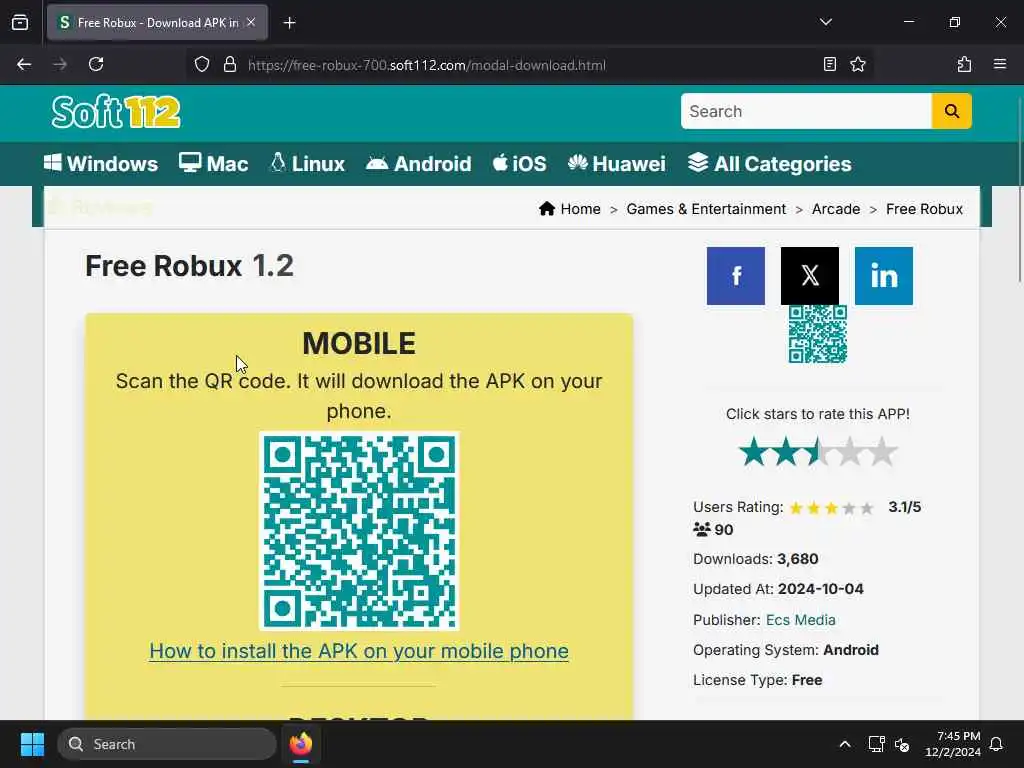Open the Arcade breadcrumb link
1024x768 pixels.
[835, 209]
